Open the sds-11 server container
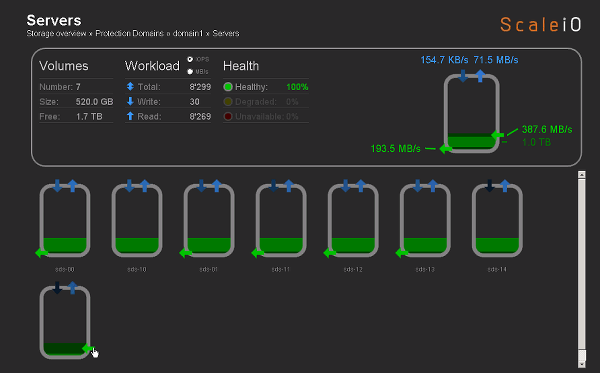Image resolution: width=600 pixels, height=373 pixels. (281, 220)
